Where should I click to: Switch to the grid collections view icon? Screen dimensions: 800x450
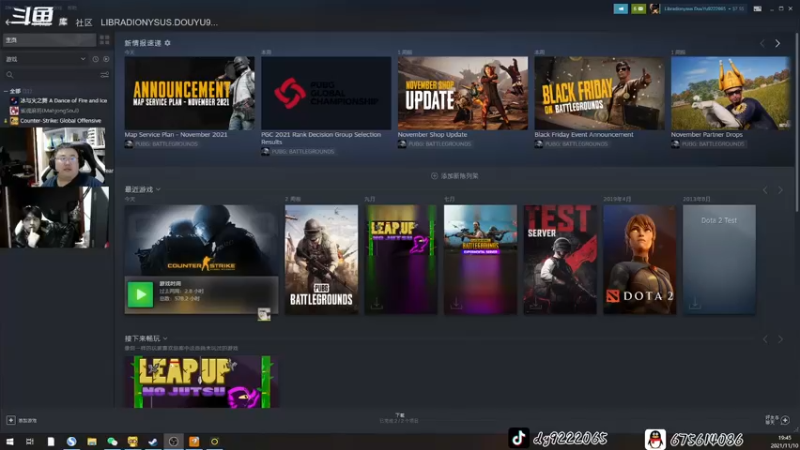[x=105, y=40]
